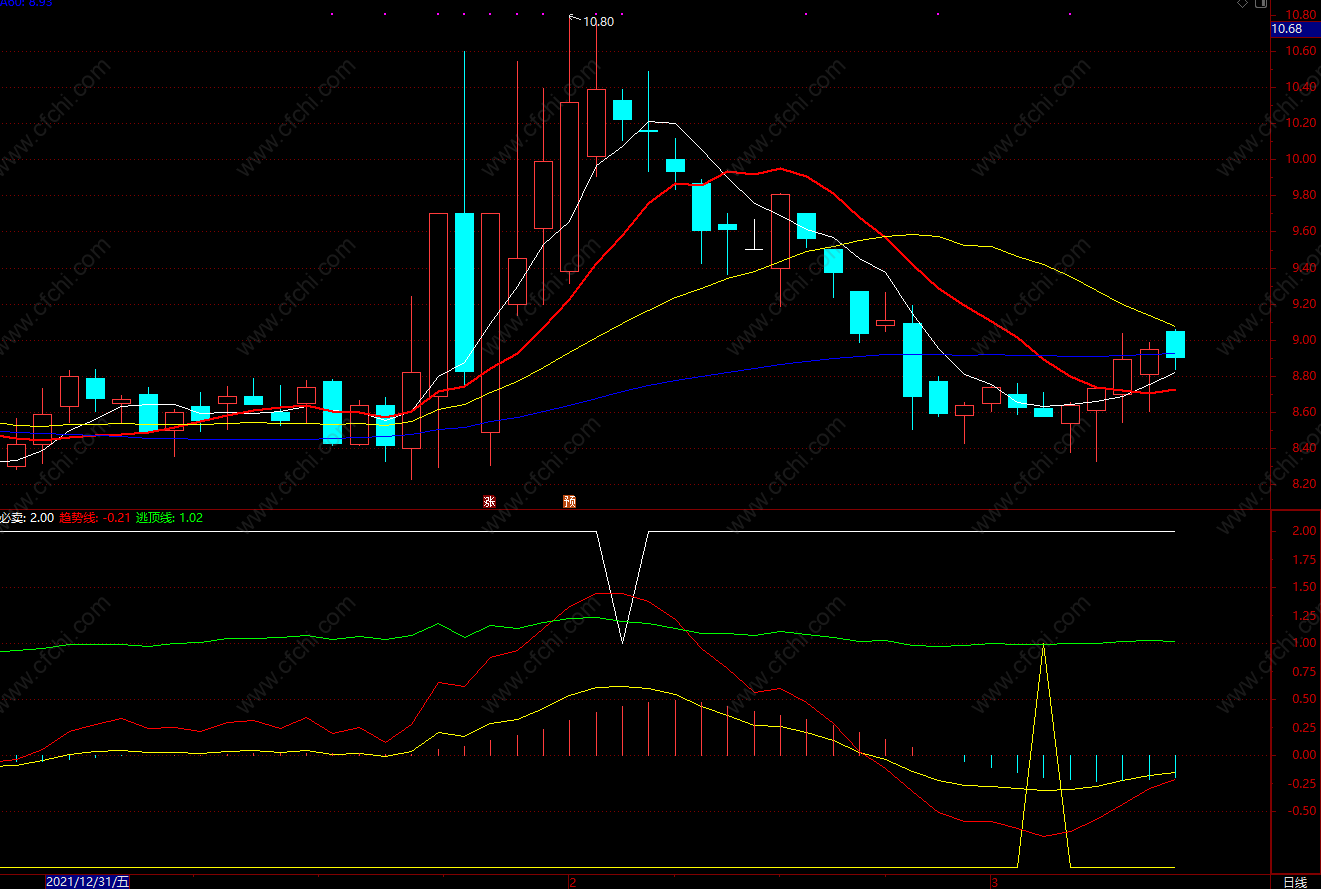This screenshot has width=1321, height=889.
Task: Click the 10.80 high price annotation
Action: [598, 21]
